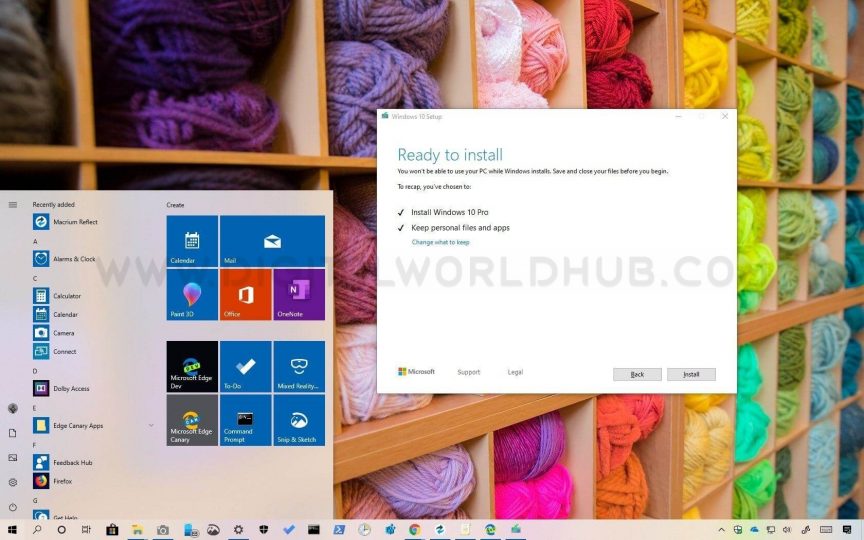Click the Power icon in Start menu
Image resolution: width=864 pixels, height=540 pixels.
coord(13,507)
